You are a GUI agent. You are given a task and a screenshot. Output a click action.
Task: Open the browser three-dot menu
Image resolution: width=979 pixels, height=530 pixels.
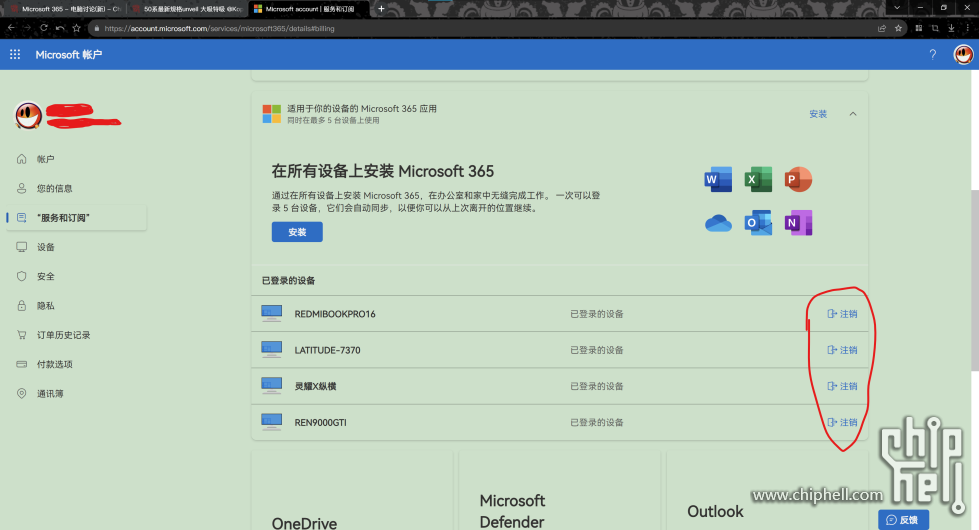coord(968,28)
